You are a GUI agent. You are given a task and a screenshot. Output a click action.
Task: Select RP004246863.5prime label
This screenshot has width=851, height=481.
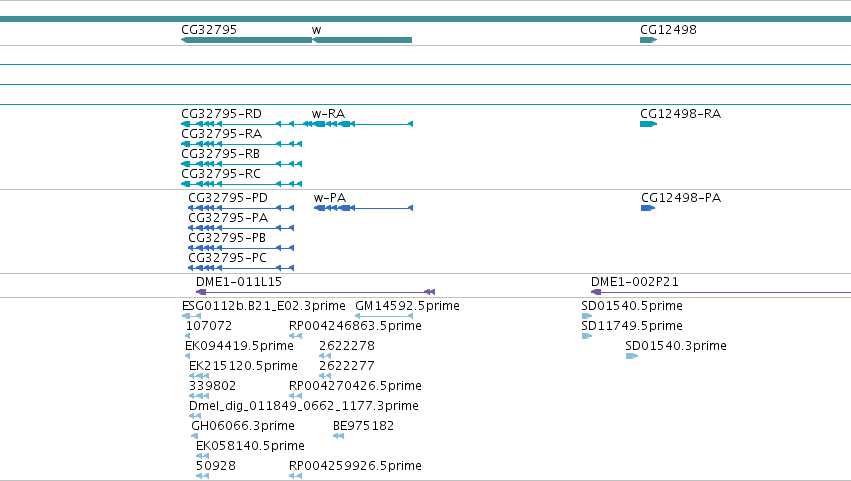pyautogui.click(x=355, y=326)
